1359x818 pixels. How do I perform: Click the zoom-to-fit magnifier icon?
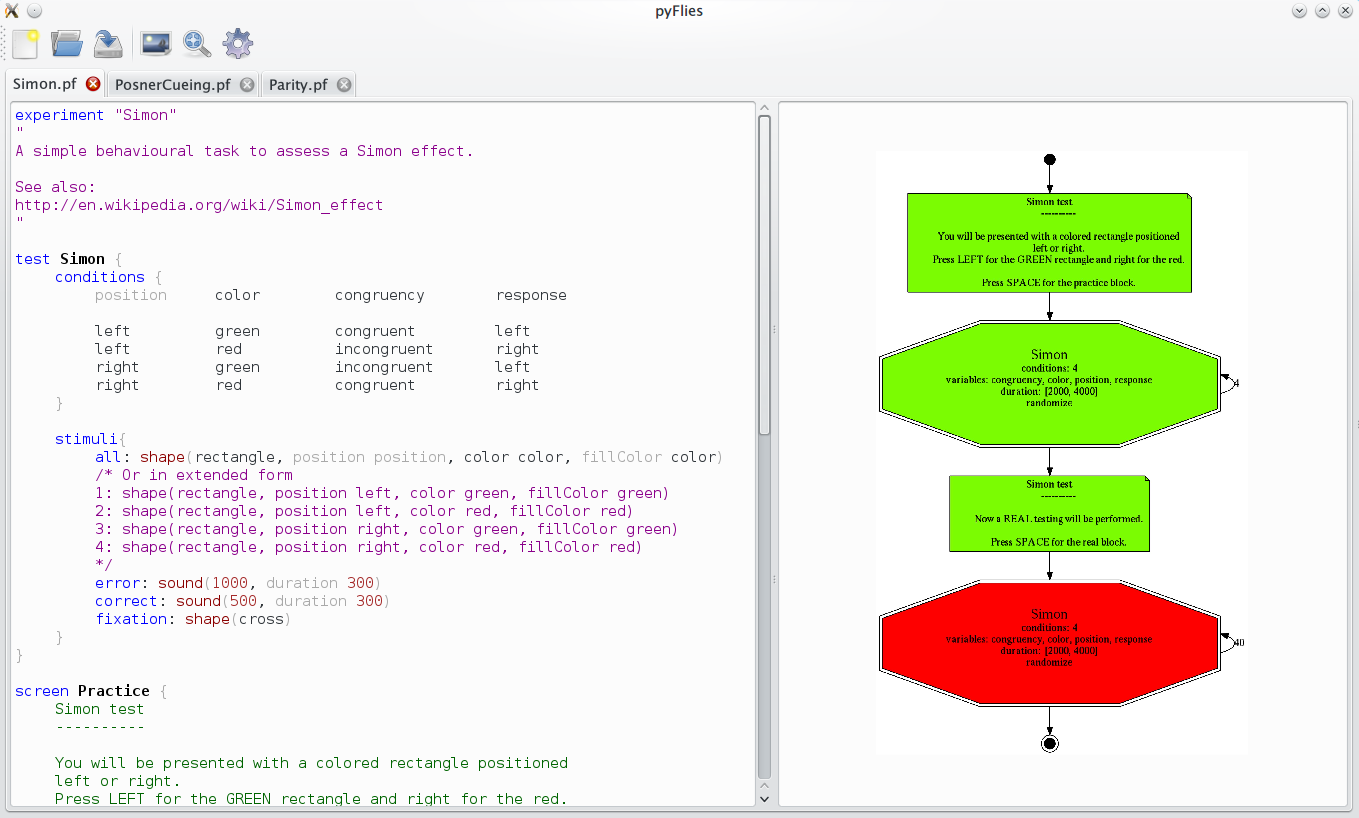coord(196,44)
